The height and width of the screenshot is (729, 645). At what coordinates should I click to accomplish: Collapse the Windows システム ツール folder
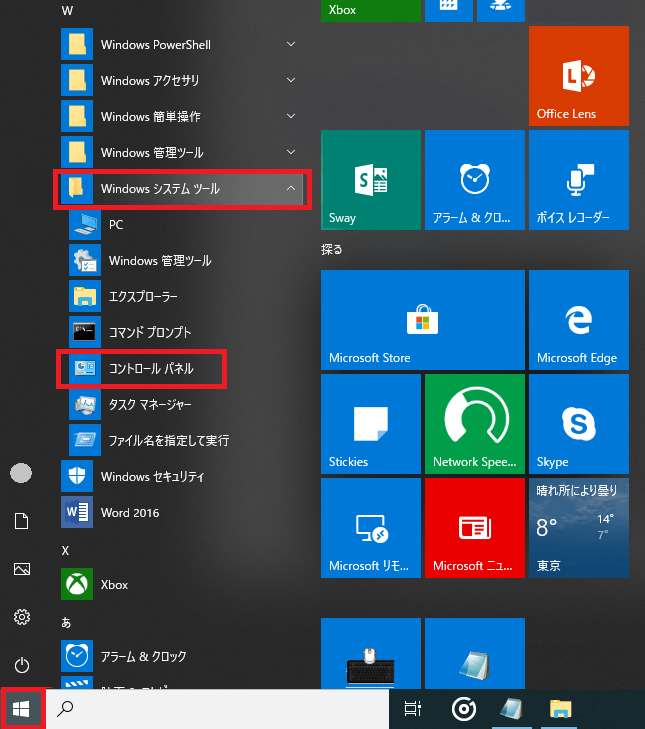pyautogui.click(x=182, y=189)
